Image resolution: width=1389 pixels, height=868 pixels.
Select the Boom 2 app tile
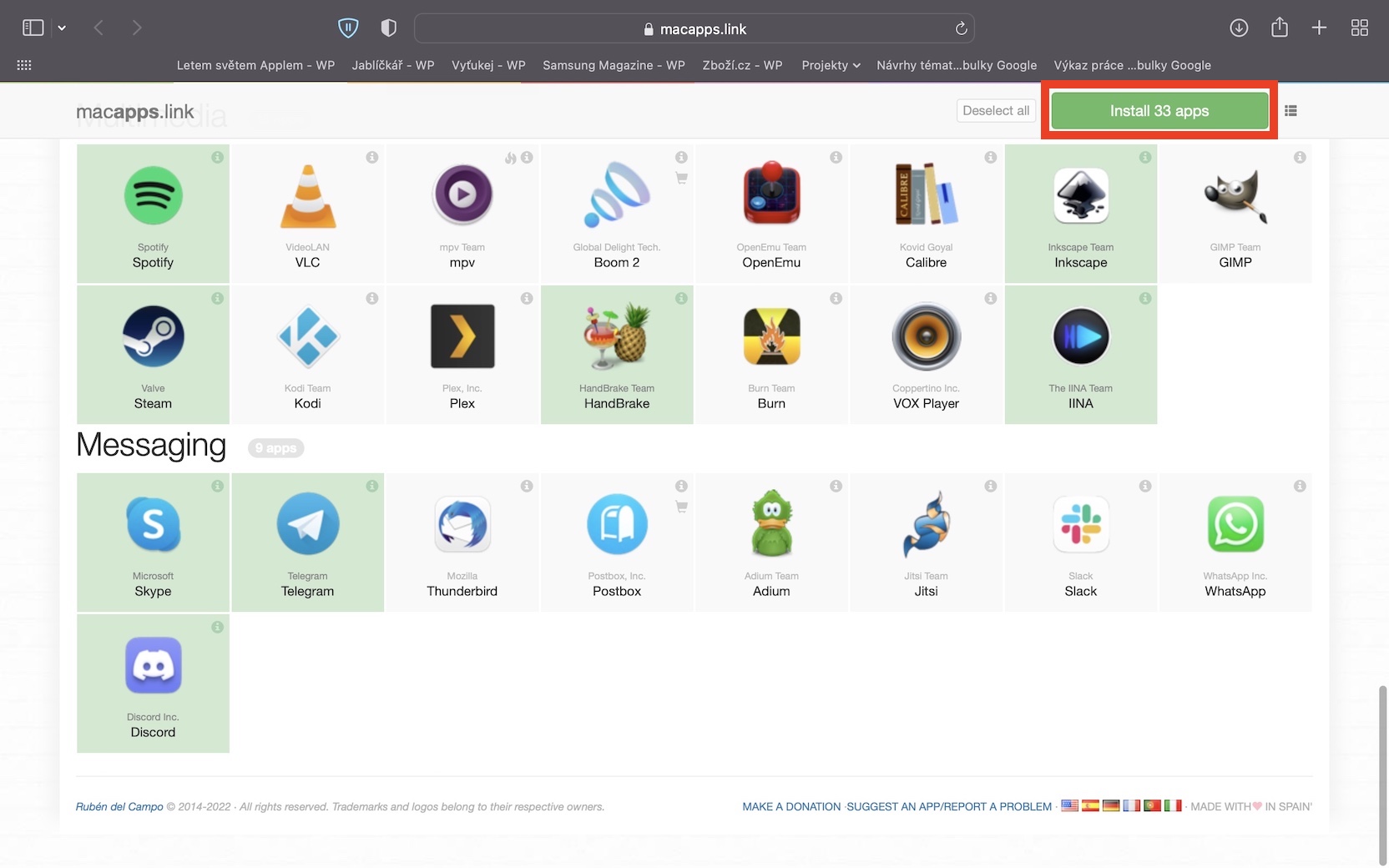click(617, 214)
